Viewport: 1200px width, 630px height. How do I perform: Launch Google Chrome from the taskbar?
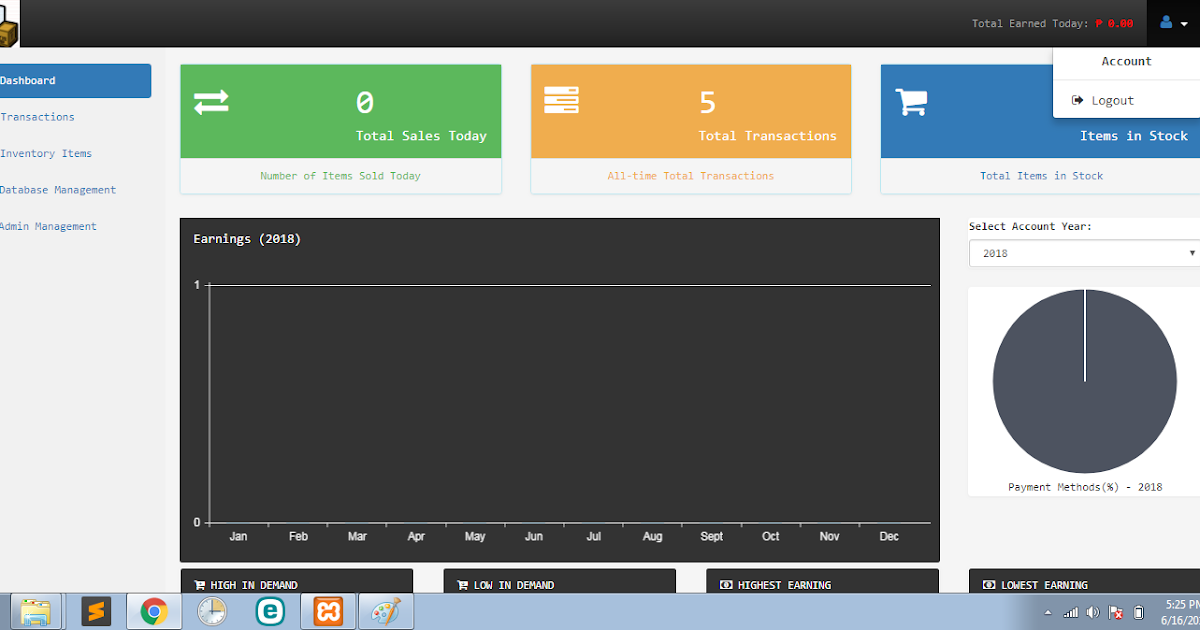coord(153,611)
